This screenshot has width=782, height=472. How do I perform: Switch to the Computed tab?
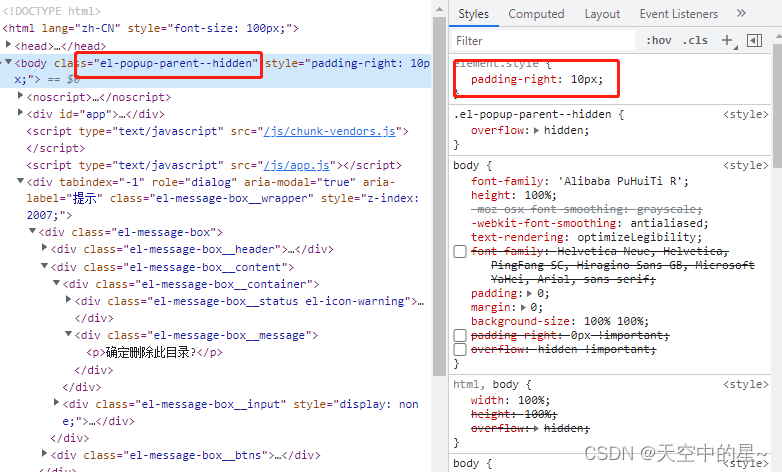click(x=536, y=14)
